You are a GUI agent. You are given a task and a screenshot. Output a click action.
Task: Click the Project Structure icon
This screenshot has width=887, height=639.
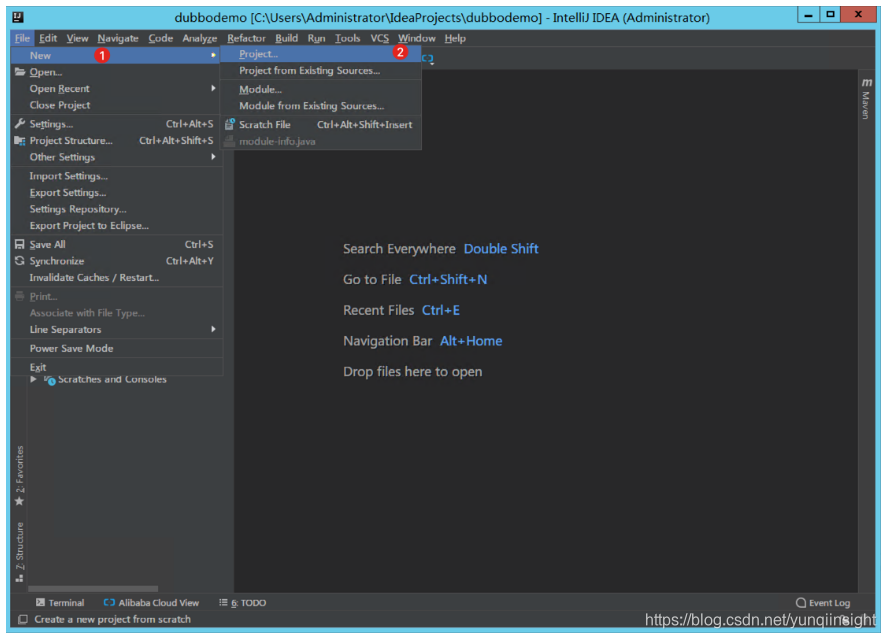20,140
